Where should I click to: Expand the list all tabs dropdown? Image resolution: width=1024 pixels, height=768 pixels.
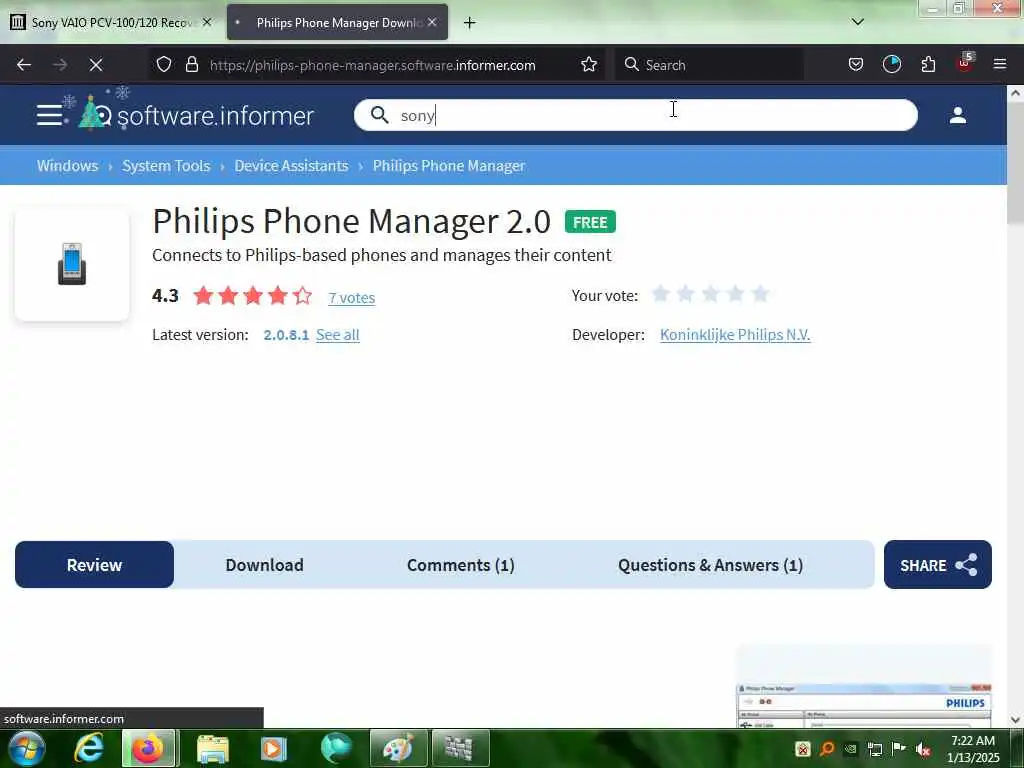857,22
